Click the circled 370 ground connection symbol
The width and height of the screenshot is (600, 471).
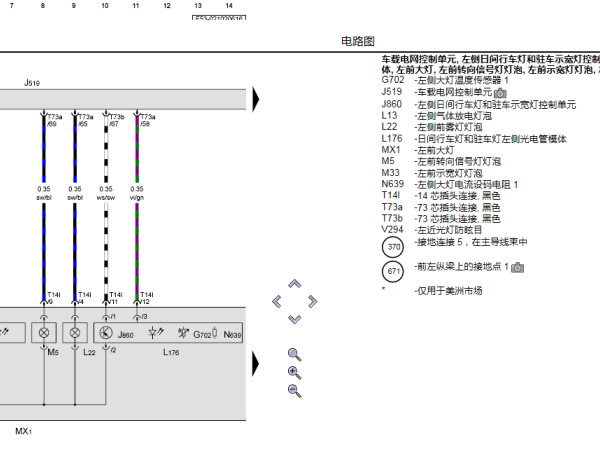click(393, 247)
